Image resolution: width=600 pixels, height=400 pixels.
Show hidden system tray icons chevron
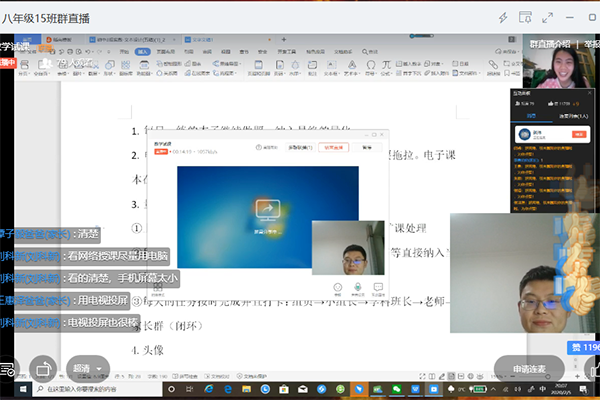coord(493,389)
